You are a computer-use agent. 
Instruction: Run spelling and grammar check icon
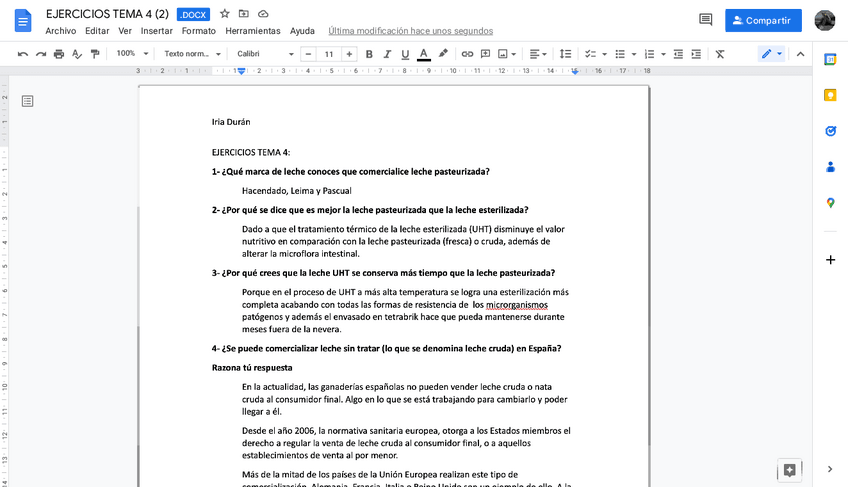tap(77, 54)
